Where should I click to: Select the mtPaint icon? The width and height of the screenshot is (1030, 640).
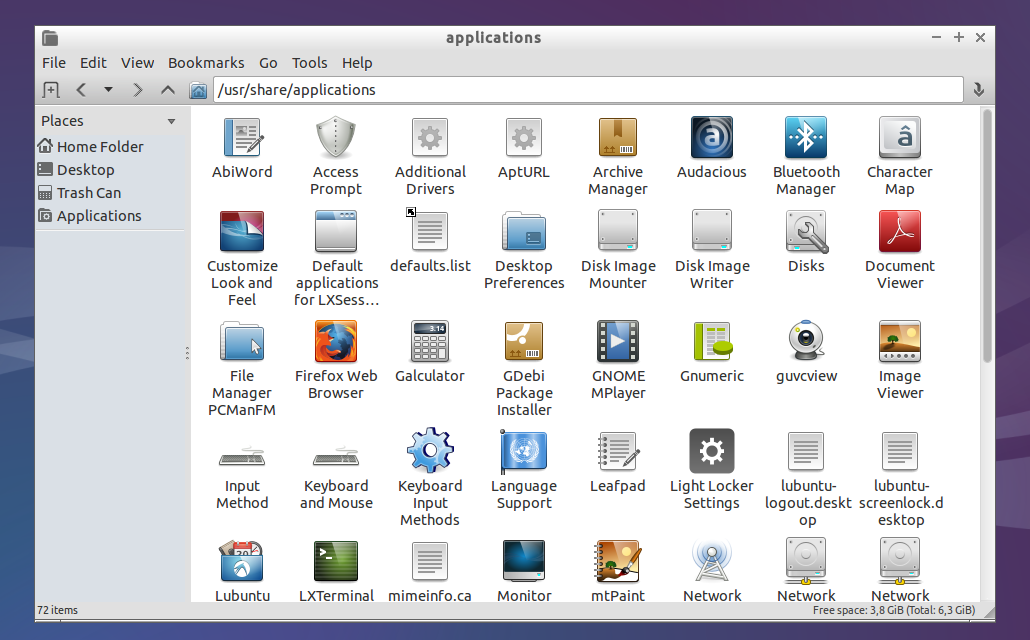click(617, 561)
